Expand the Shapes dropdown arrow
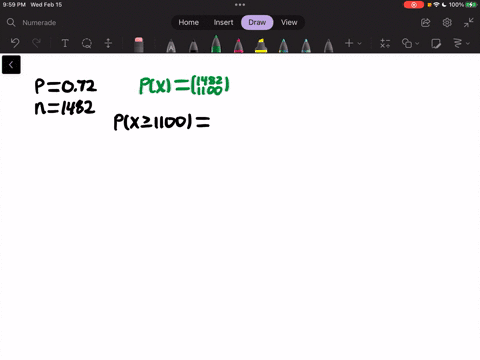The image size is (480, 360). [417, 44]
